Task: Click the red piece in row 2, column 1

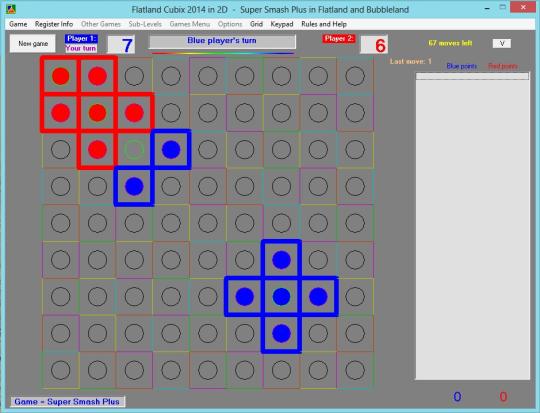Action: coord(61,113)
